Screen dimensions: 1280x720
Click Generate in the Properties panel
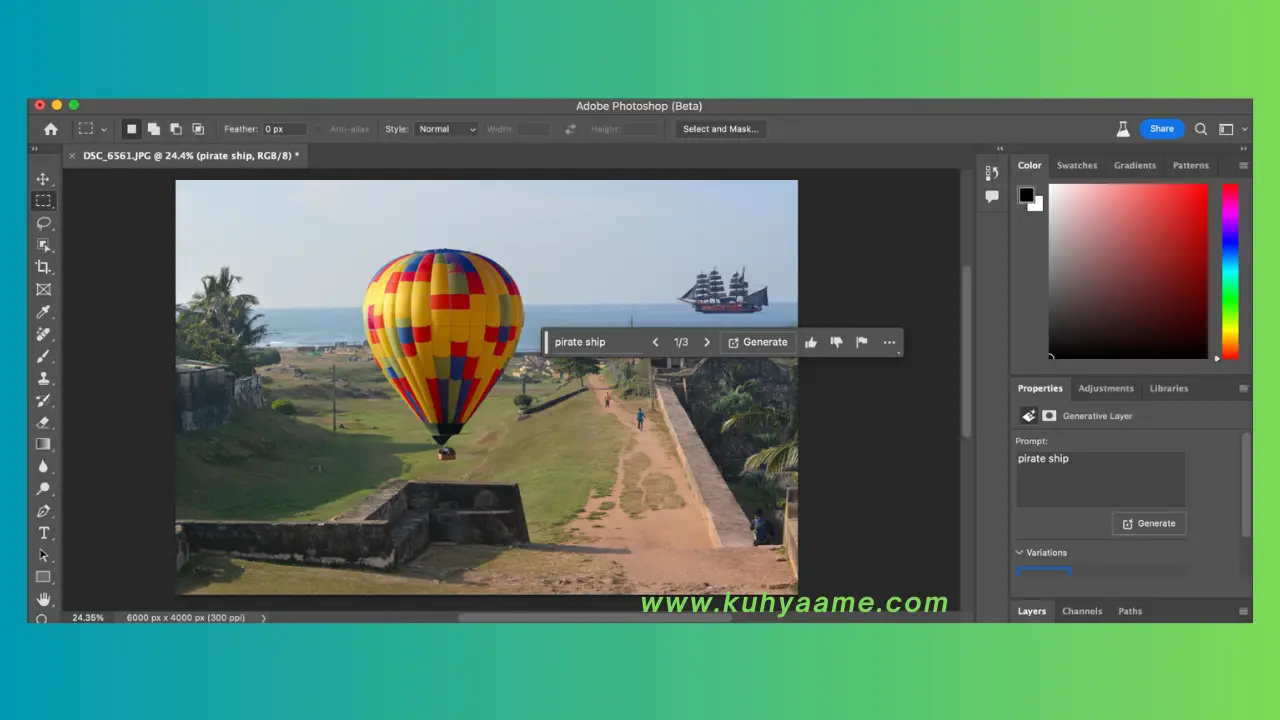pos(1149,523)
